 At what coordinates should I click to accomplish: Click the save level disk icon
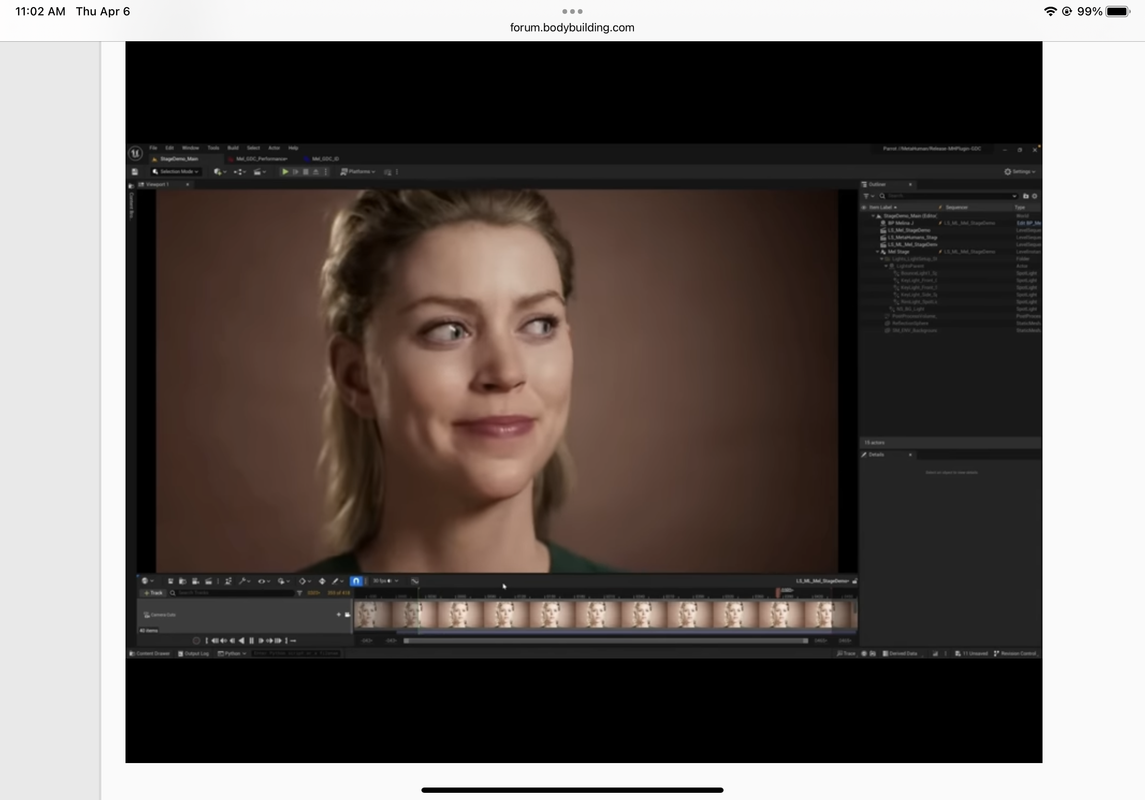point(134,172)
